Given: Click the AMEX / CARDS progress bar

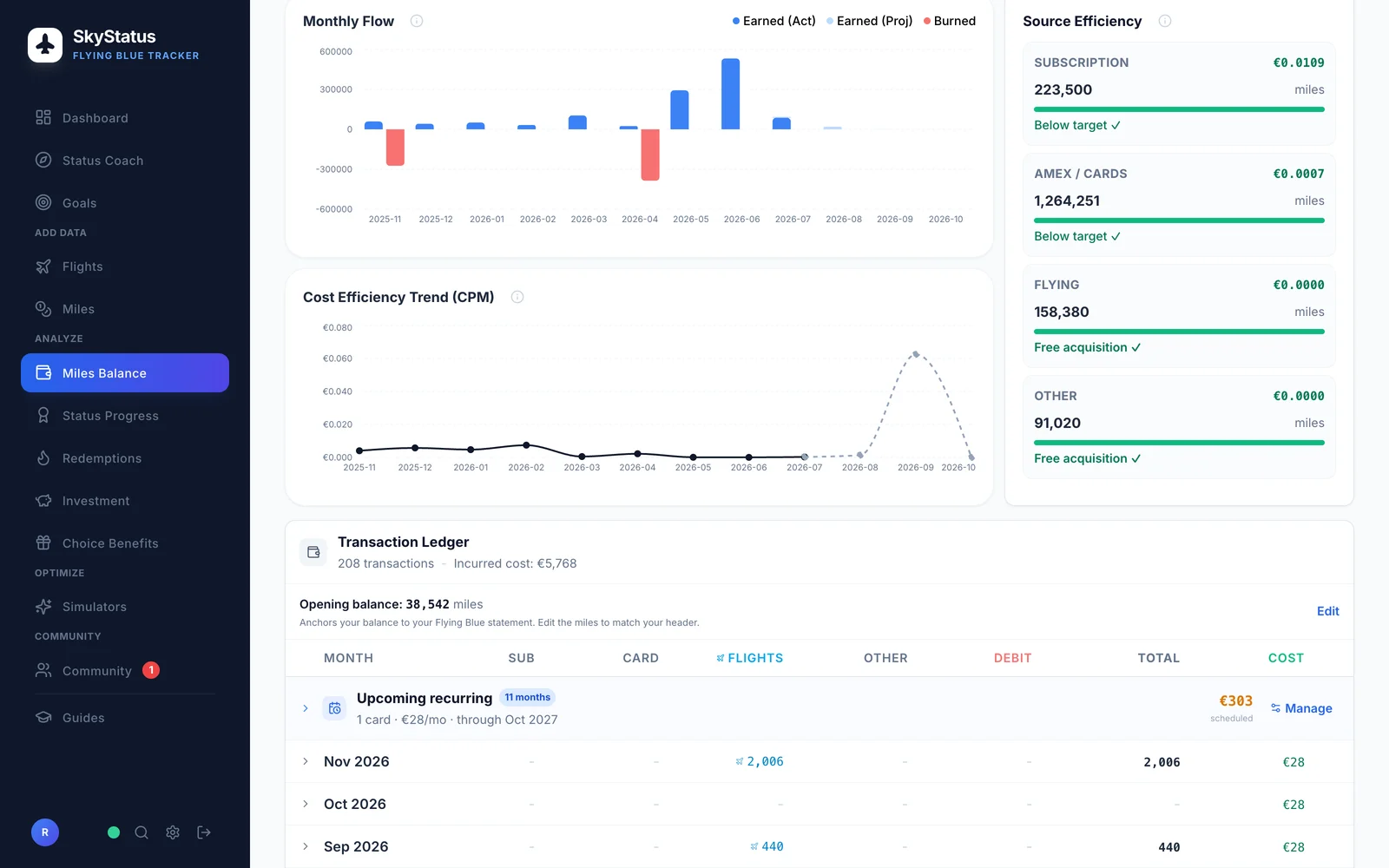Looking at the screenshot, I should (x=1179, y=220).
